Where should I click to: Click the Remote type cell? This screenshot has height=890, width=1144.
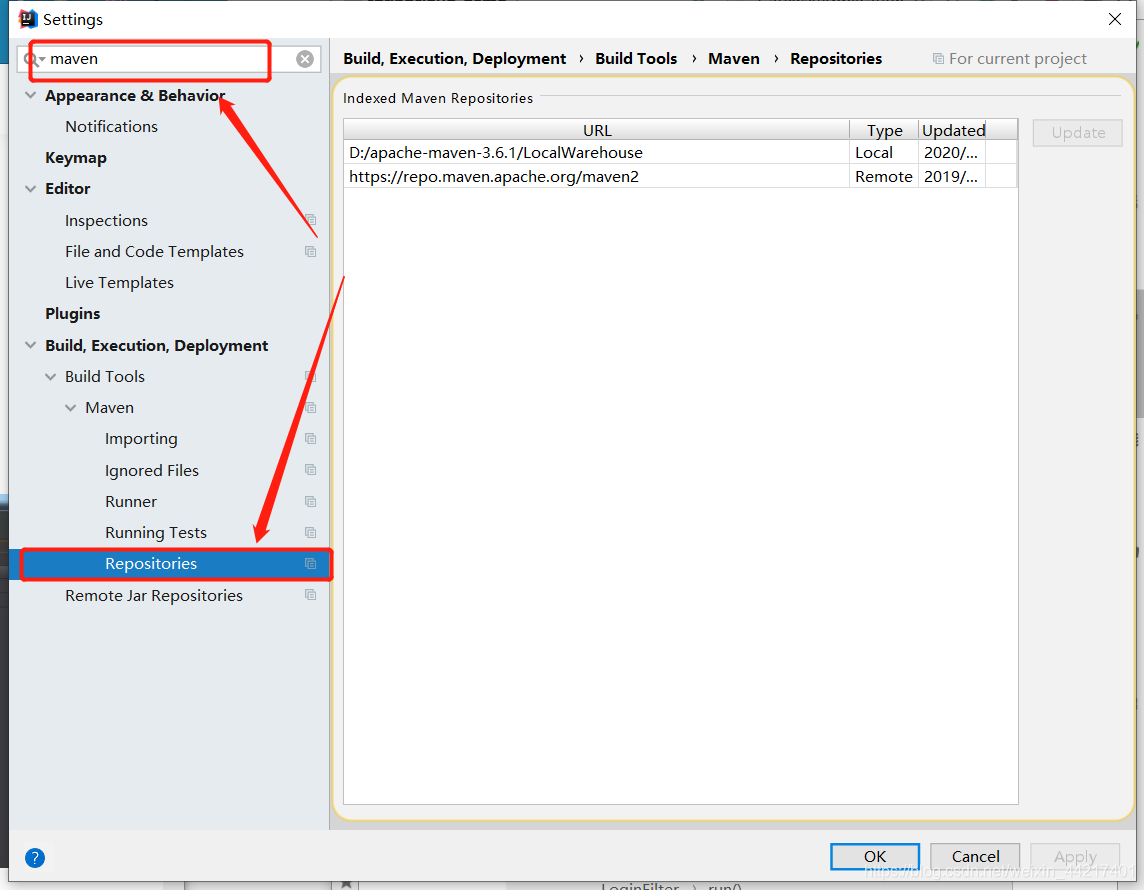[884, 177]
